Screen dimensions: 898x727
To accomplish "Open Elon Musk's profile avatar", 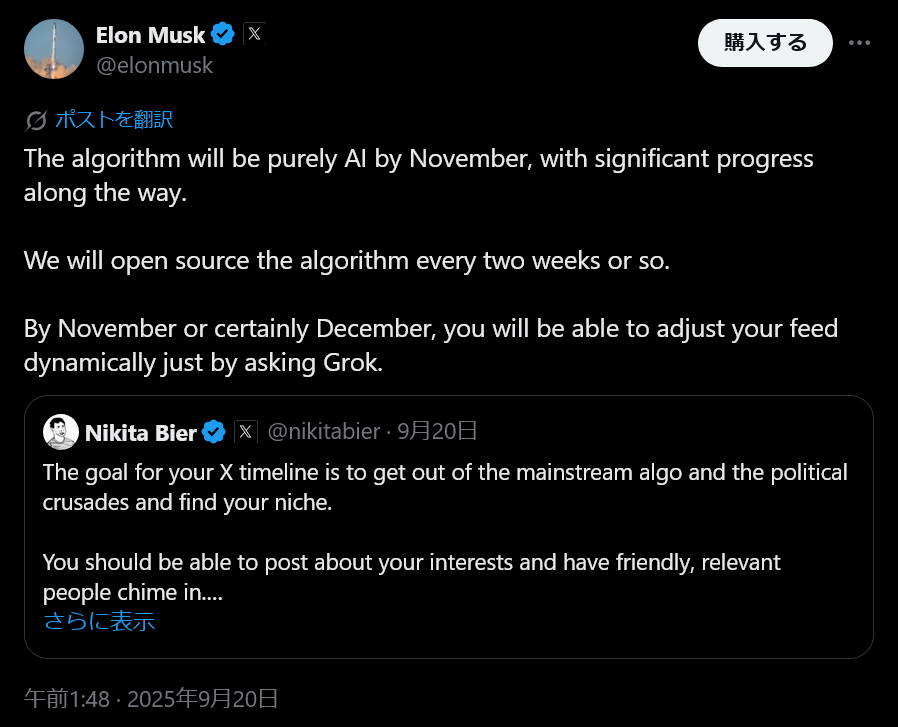I will [x=53, y=49].
